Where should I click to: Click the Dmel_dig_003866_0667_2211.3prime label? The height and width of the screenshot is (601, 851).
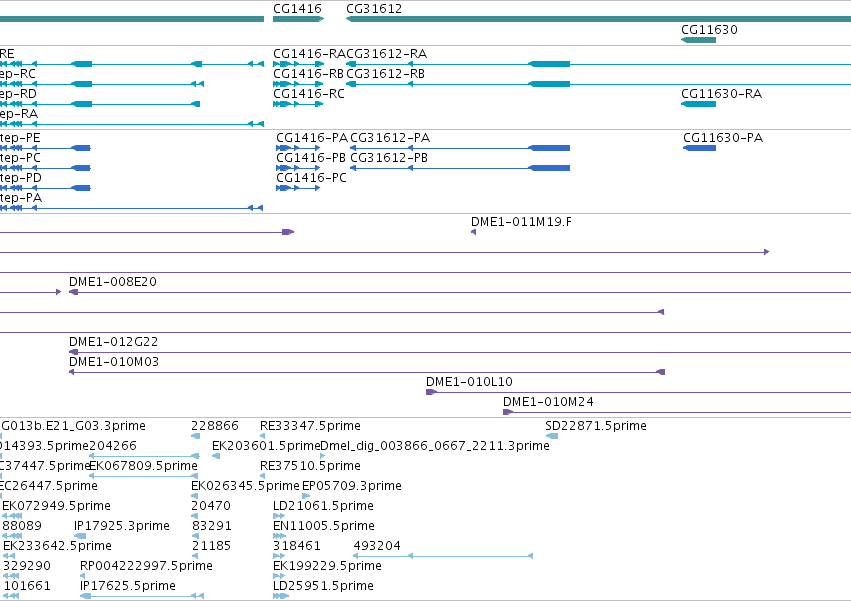435,446
